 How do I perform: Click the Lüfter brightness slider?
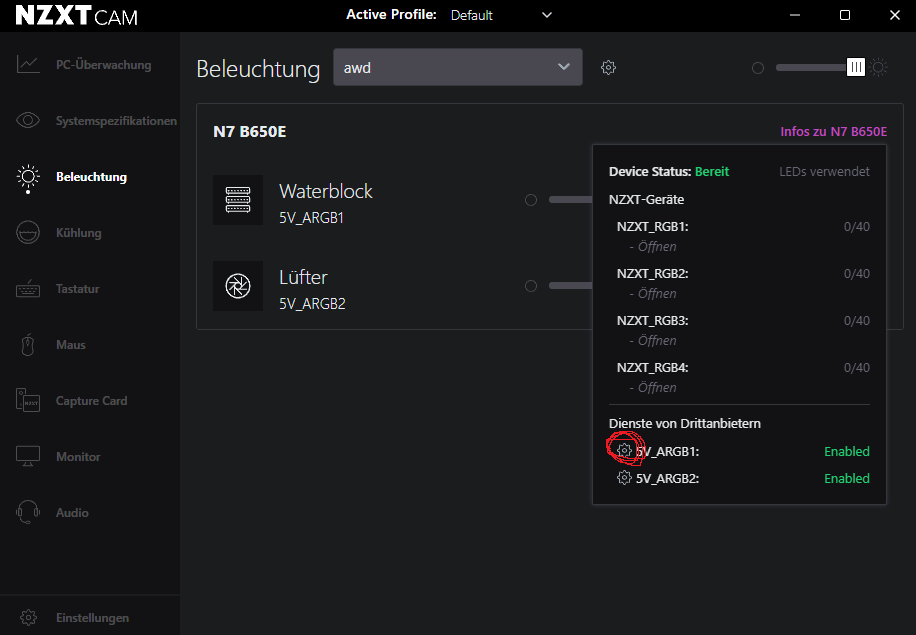pos(571,286)
